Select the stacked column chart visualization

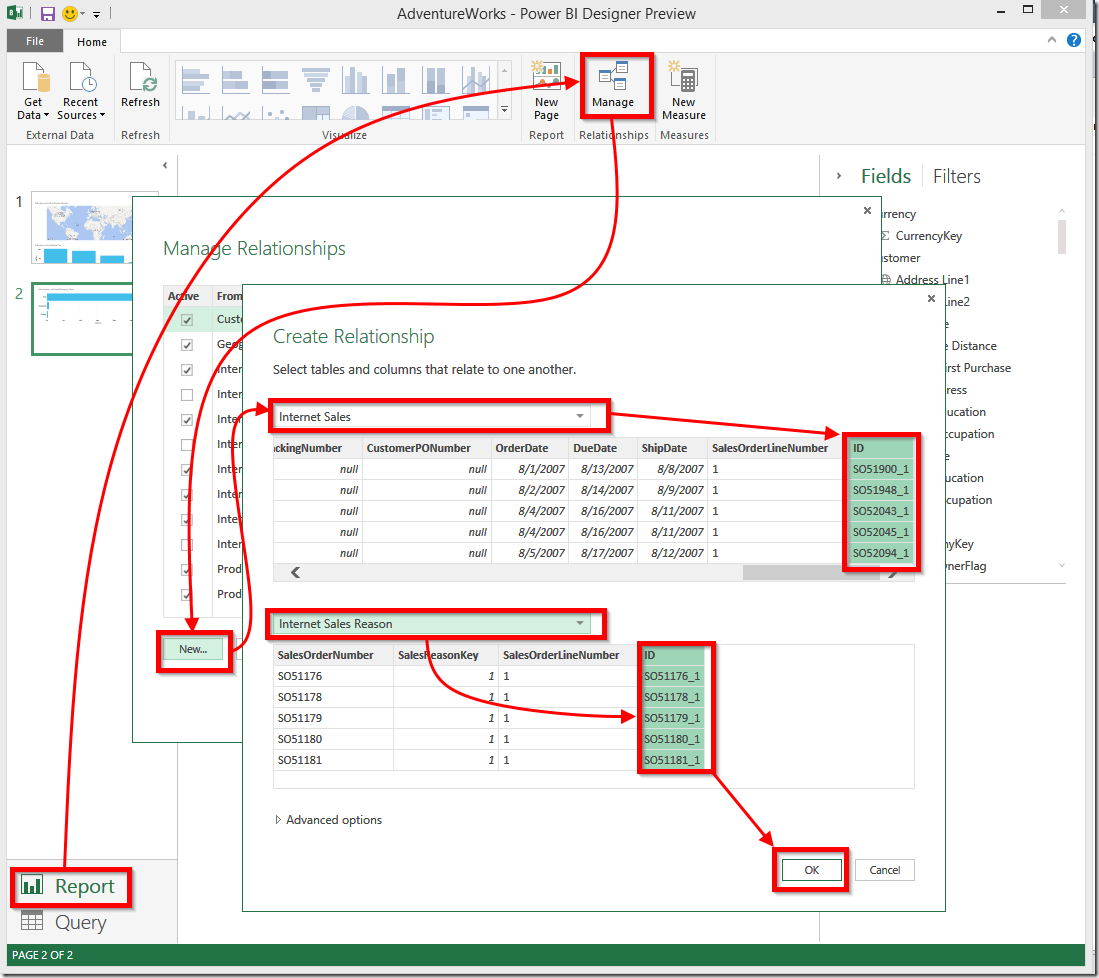click(395, 81)
